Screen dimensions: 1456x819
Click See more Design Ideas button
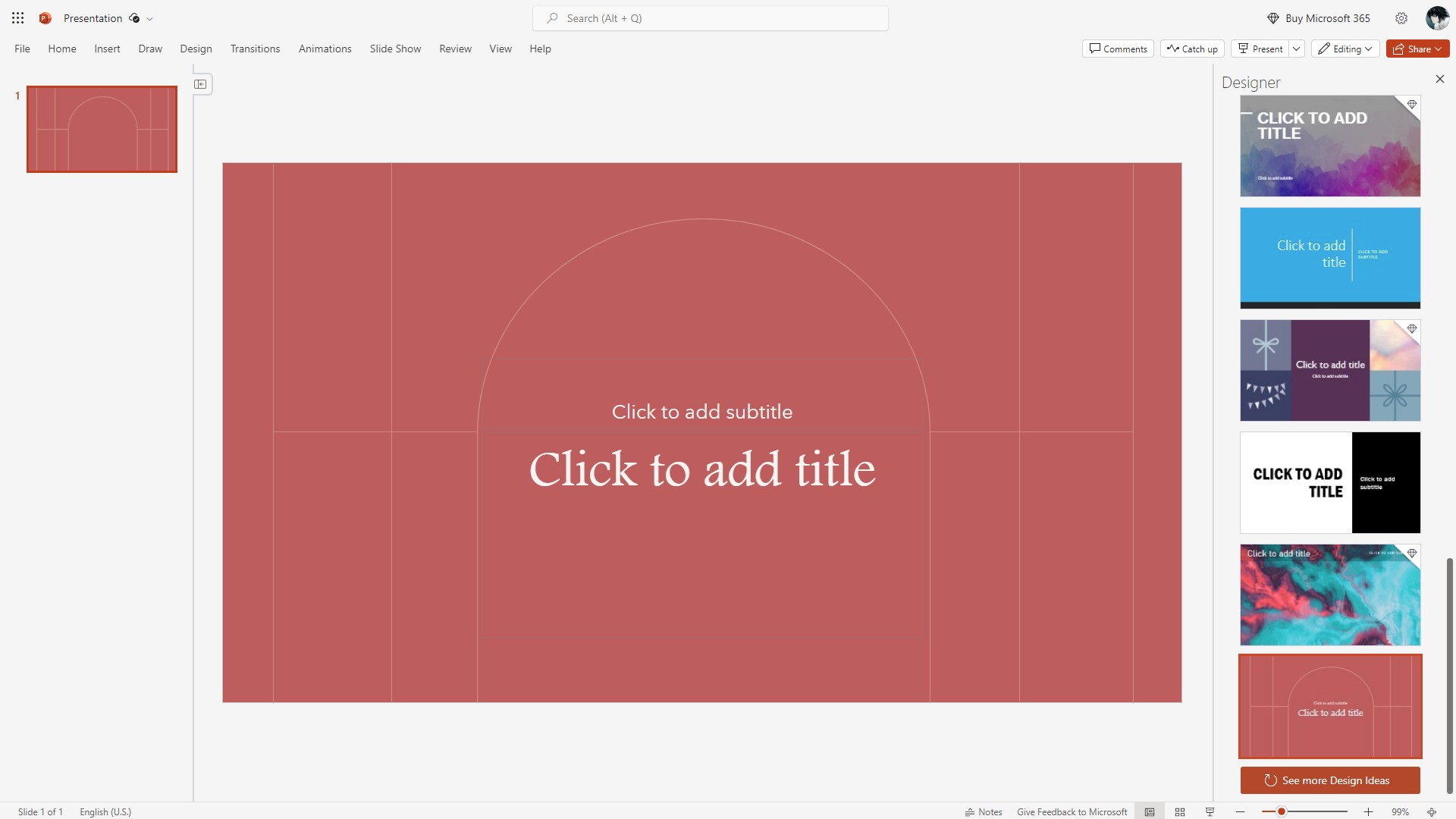1330,780
